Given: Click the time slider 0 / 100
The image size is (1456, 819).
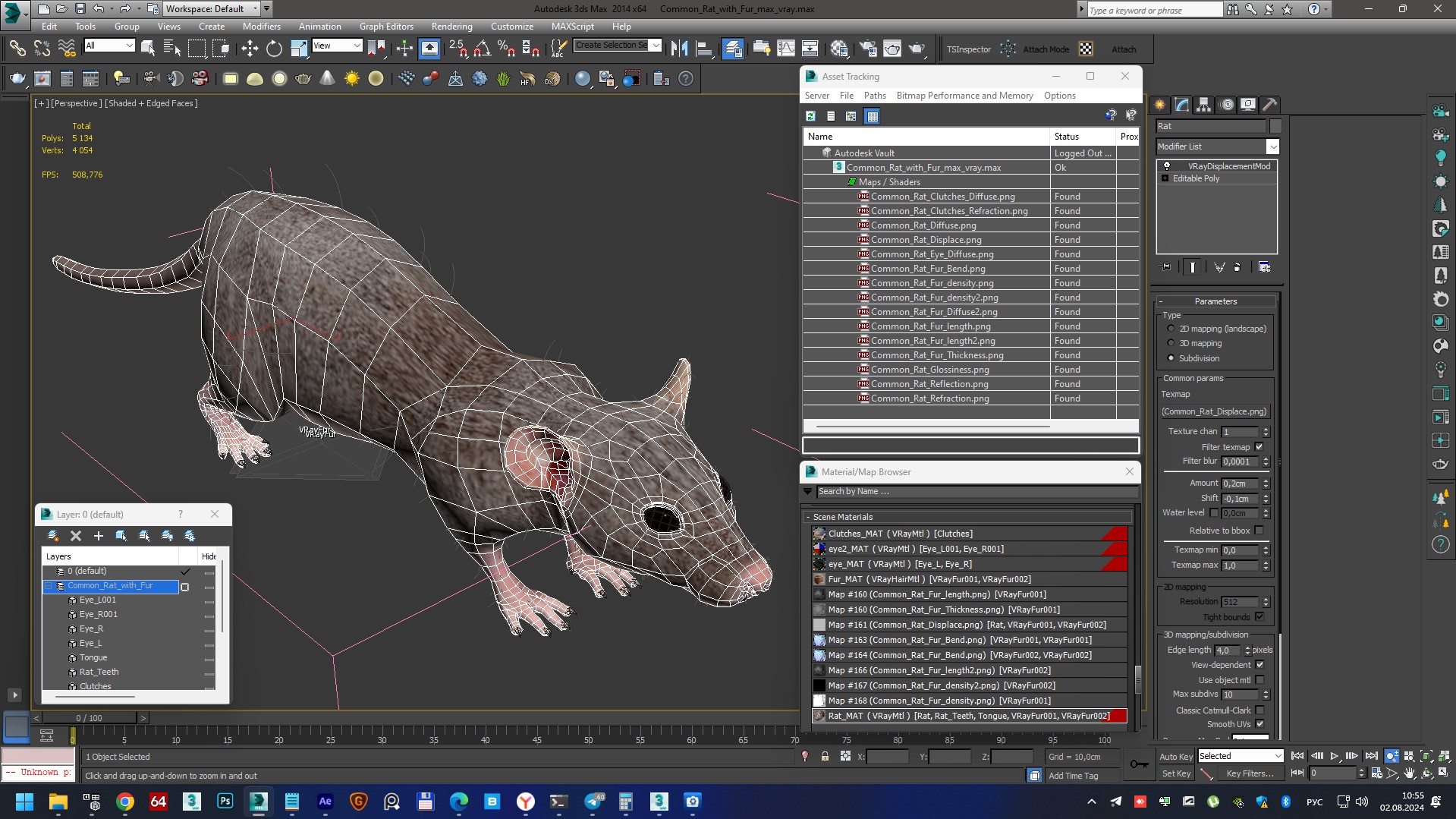Looking at the screenshot, I should click(89, 717).
